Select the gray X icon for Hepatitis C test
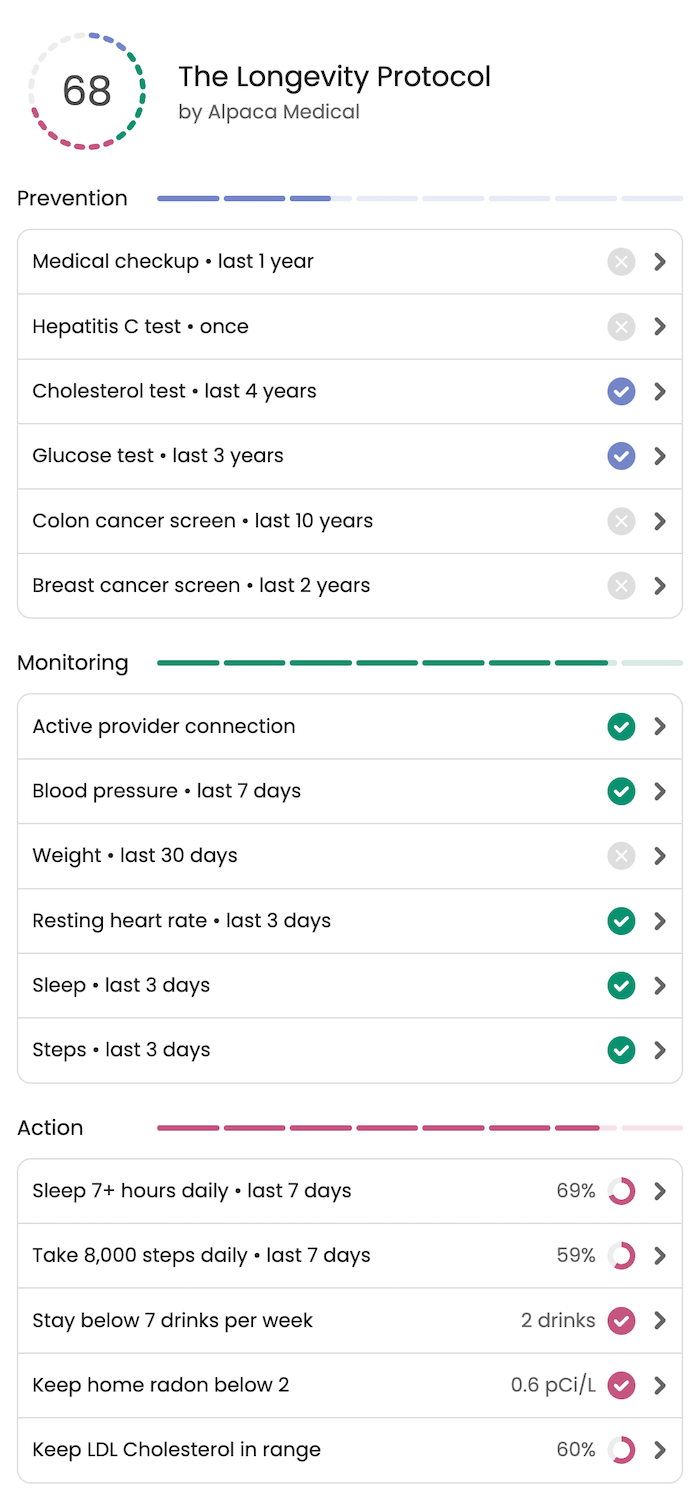700x1504 pixels. click(x=621, y=326)
